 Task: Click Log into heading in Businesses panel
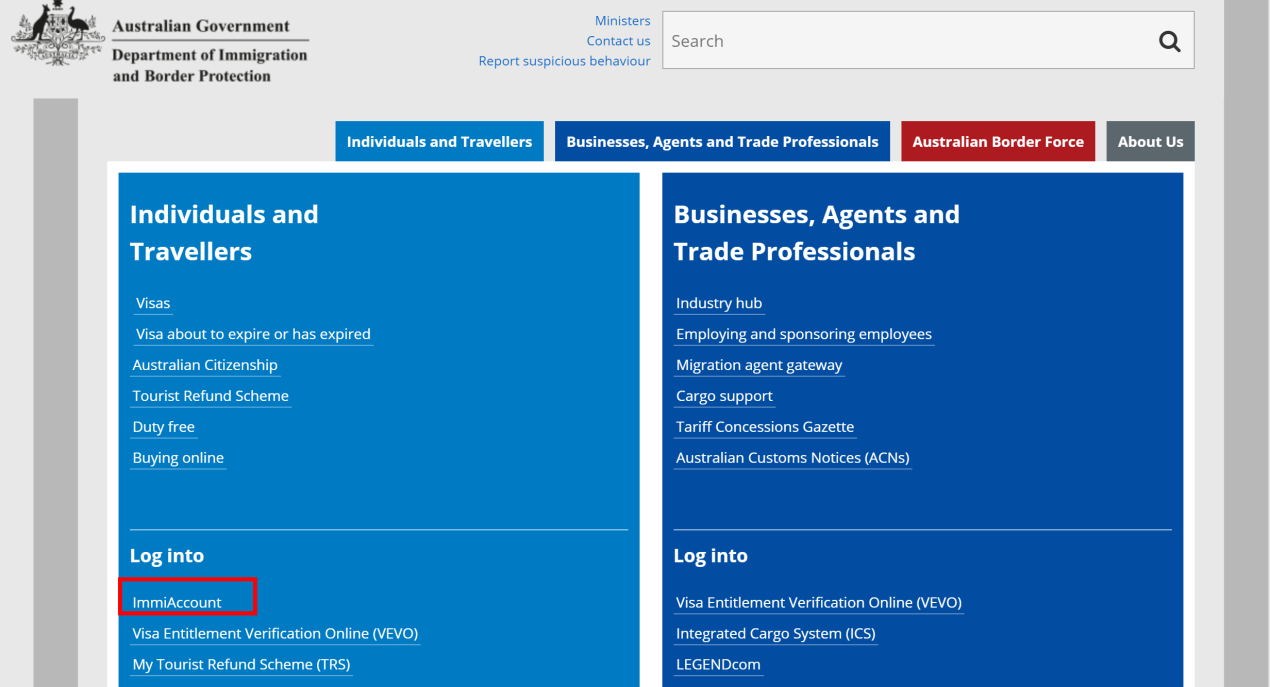[711, 556]
